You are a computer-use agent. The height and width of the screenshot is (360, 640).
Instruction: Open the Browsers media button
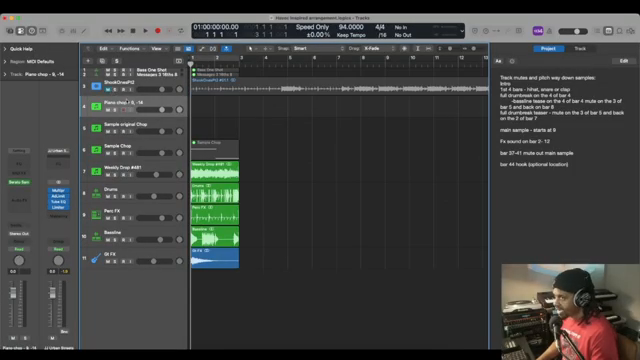(x=631, y=31)
